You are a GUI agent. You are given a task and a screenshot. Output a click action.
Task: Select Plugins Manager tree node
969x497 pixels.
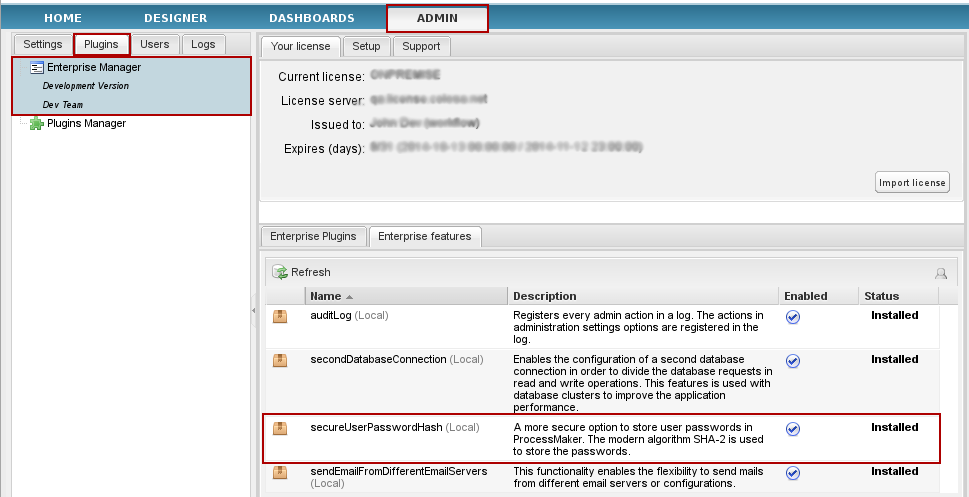coord(86,124)
